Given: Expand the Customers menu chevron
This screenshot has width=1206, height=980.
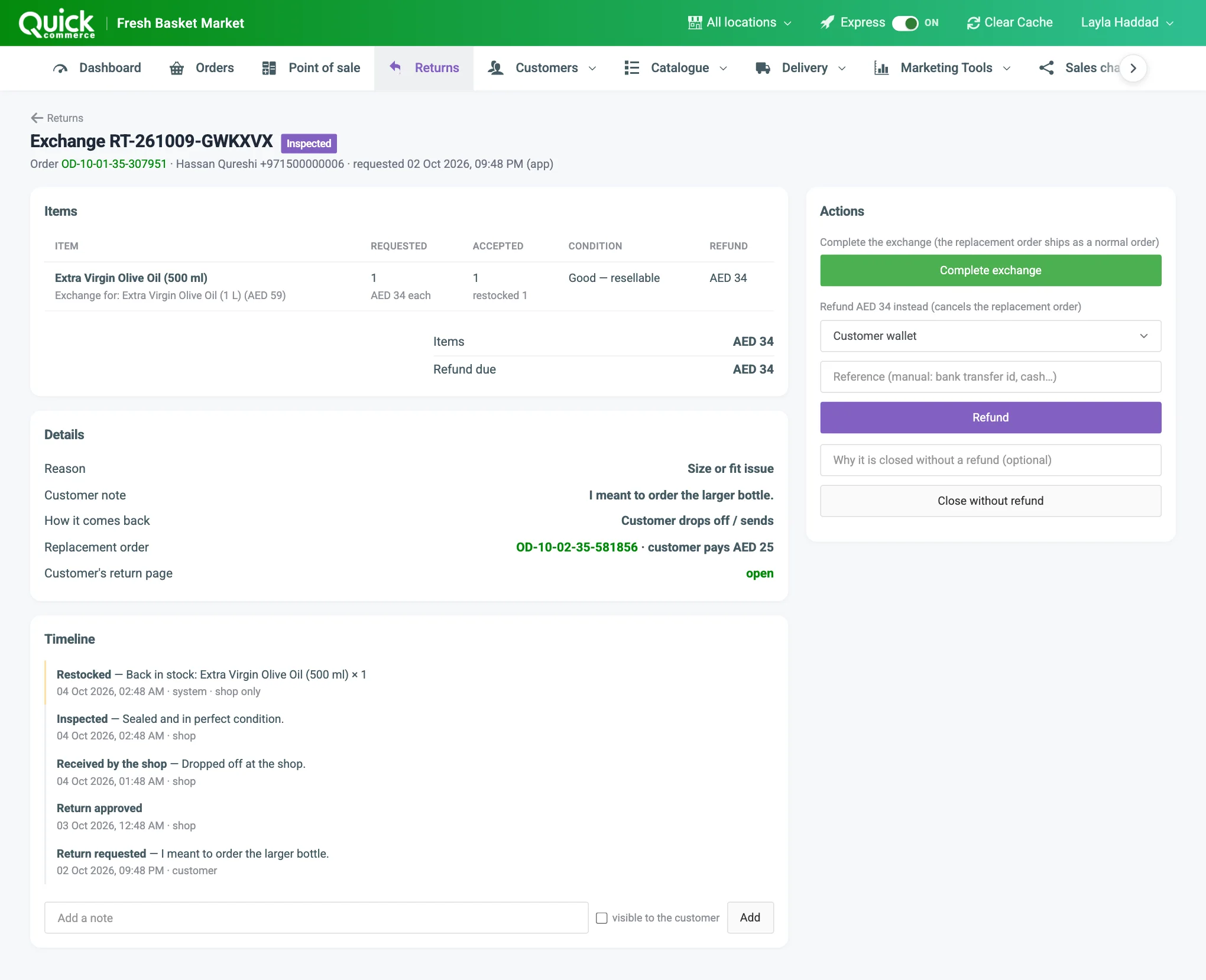Looking at the screenshot, I should (x=592, y=69).
